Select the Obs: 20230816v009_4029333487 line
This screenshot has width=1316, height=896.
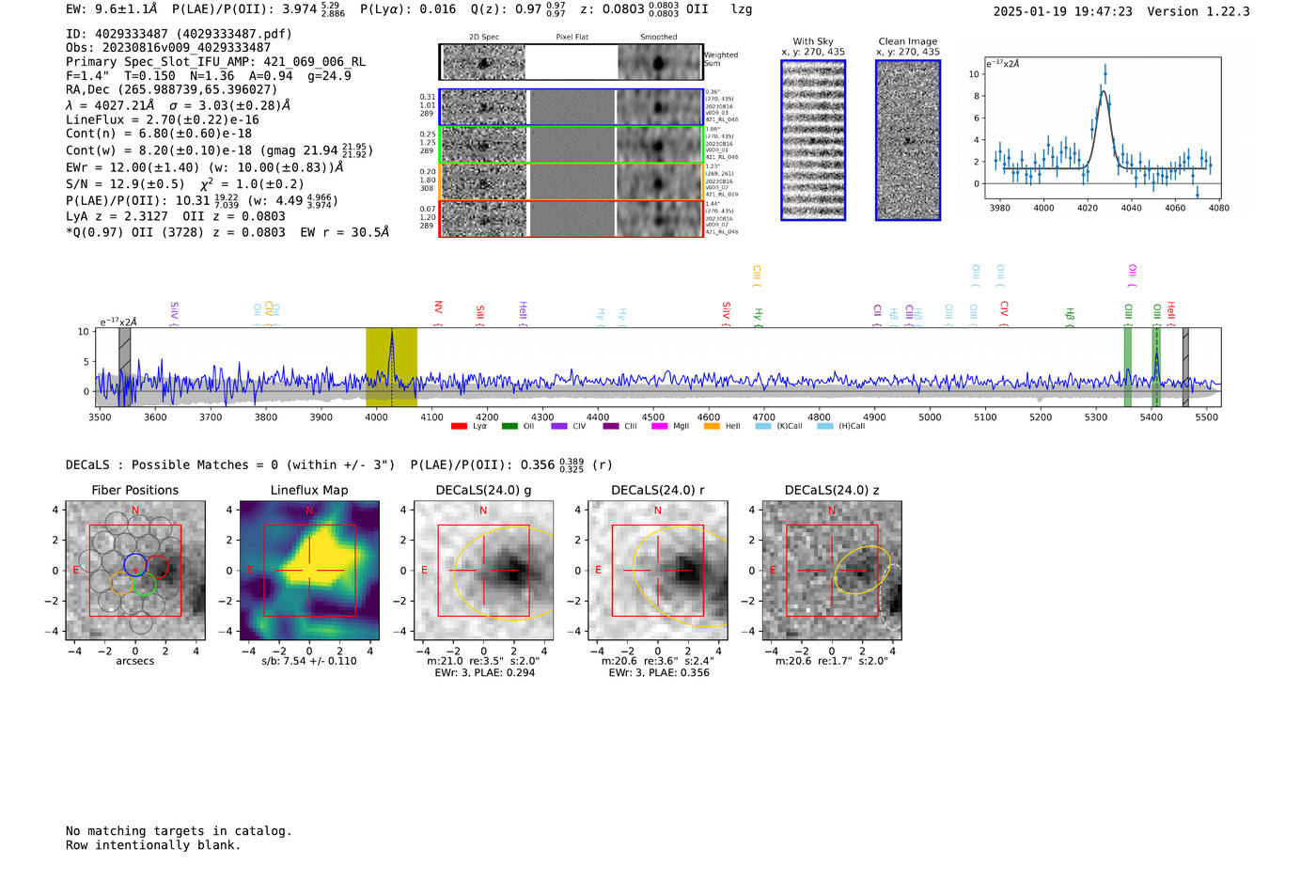coord(168,48)
